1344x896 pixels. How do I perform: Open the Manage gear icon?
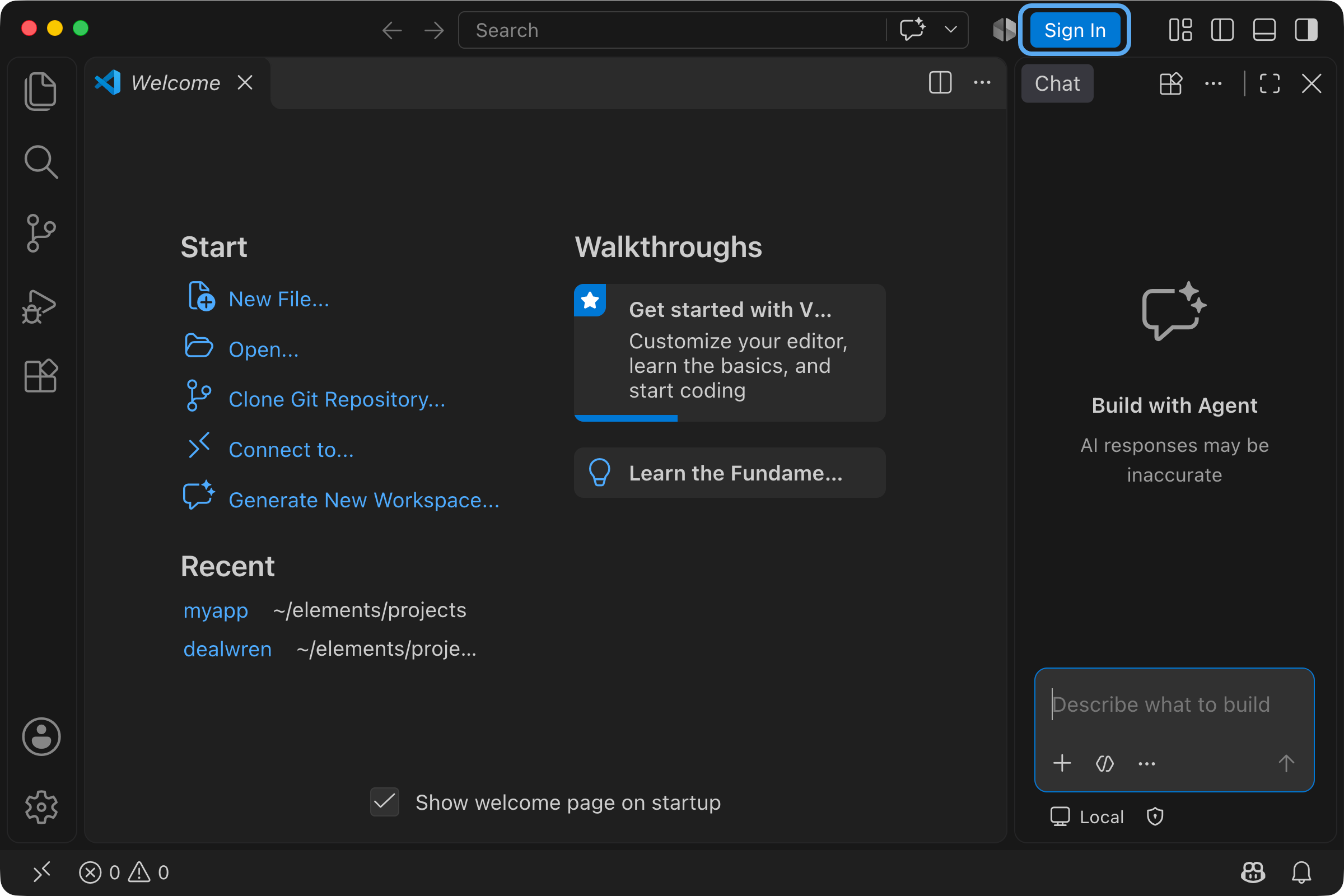tap(41, 807)
